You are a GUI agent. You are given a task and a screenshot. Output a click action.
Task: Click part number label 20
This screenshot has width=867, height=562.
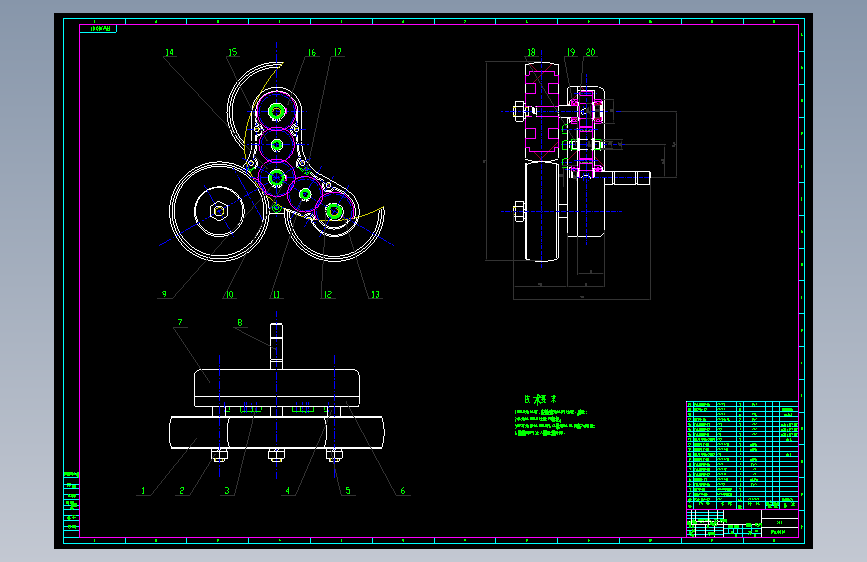coord(590,52)
